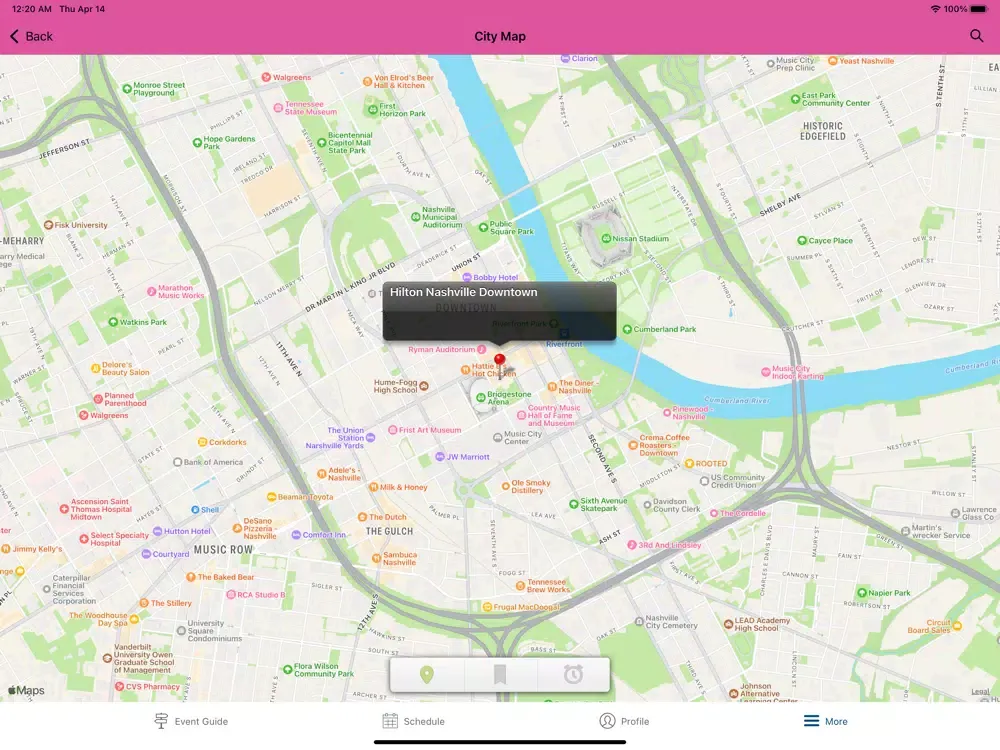Tap the location pin map filter button
Viewport: 1000px width, 750px height.
click(x=427, y=674)
